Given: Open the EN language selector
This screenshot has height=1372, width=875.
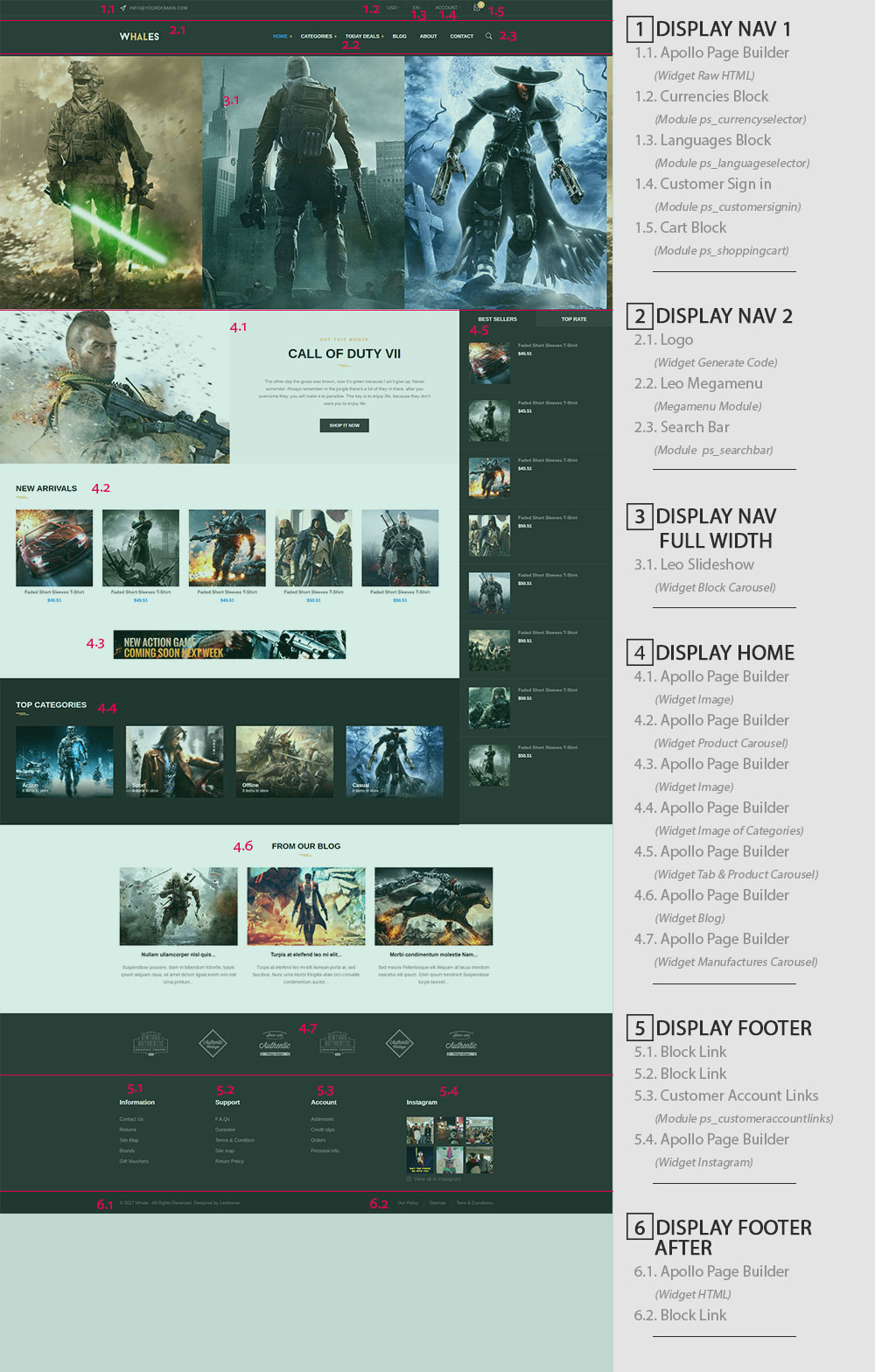Looking at the screenshot, I should tap(417, 8).
